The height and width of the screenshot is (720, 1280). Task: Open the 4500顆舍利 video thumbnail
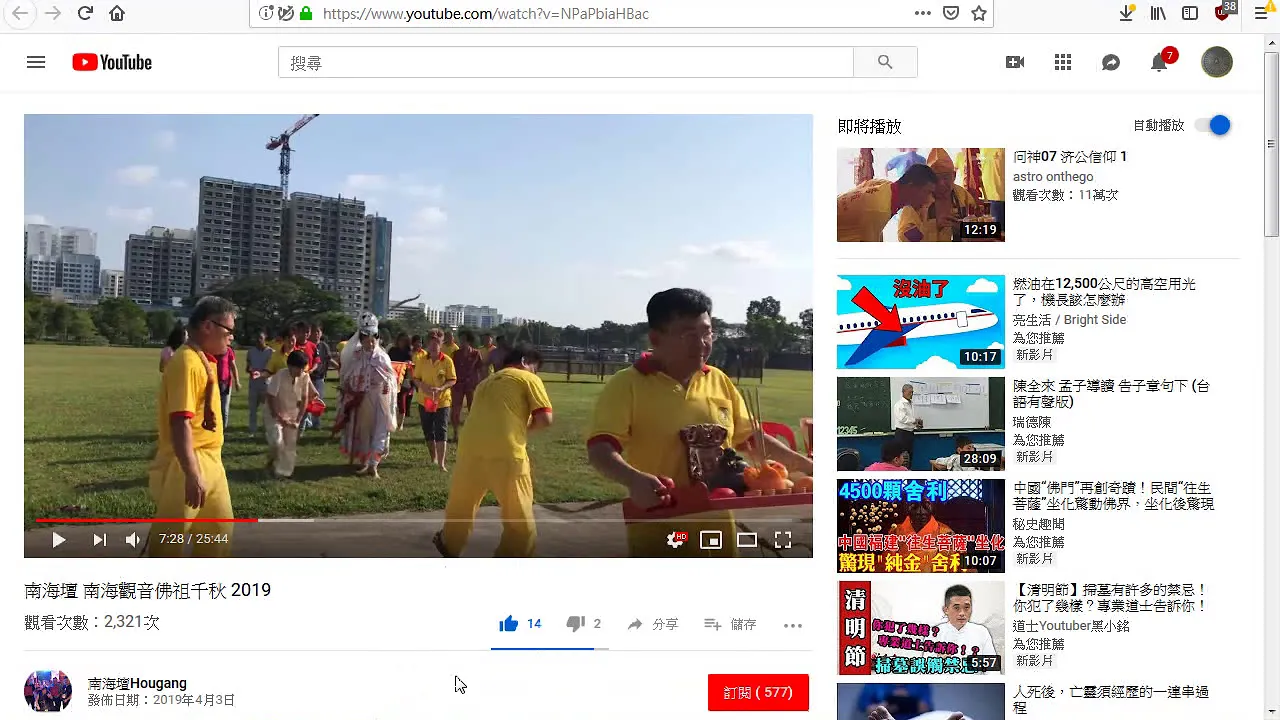pos(921,526)
